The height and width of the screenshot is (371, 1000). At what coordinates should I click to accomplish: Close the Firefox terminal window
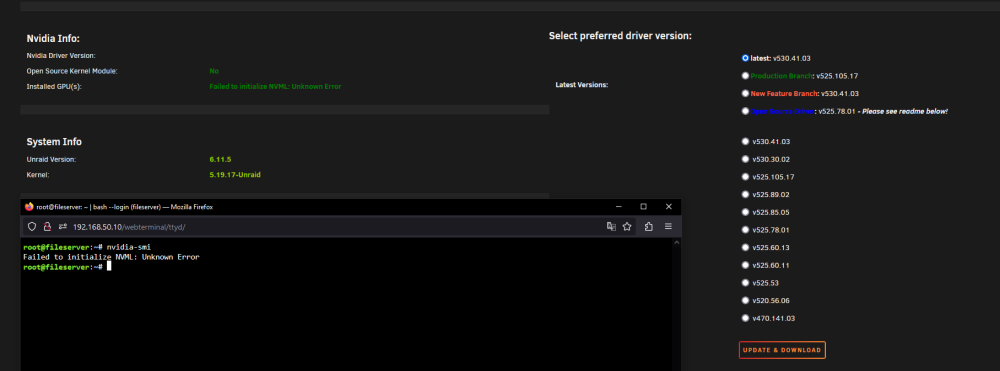tap(668, 207)
